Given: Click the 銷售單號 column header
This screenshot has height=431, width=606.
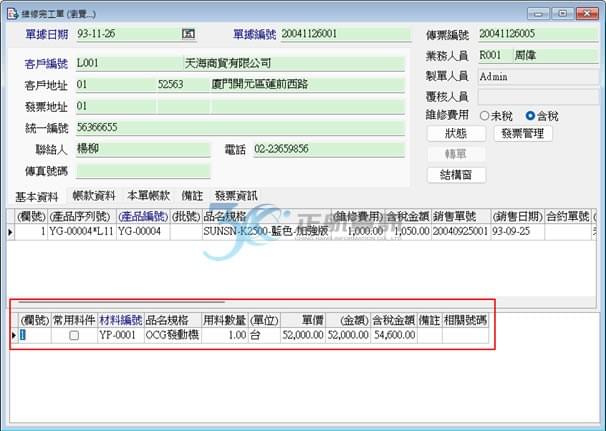Looking at the screenshot, I should click(461, 217).
